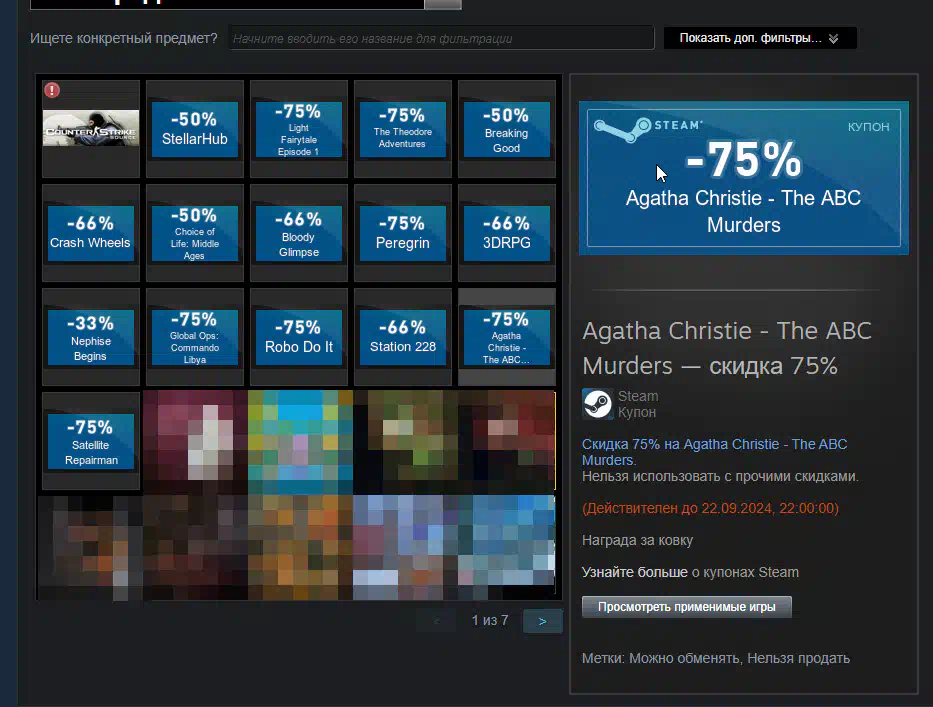Go to next inventory page arrow
The image size is (933, 707).
(543, 621)
